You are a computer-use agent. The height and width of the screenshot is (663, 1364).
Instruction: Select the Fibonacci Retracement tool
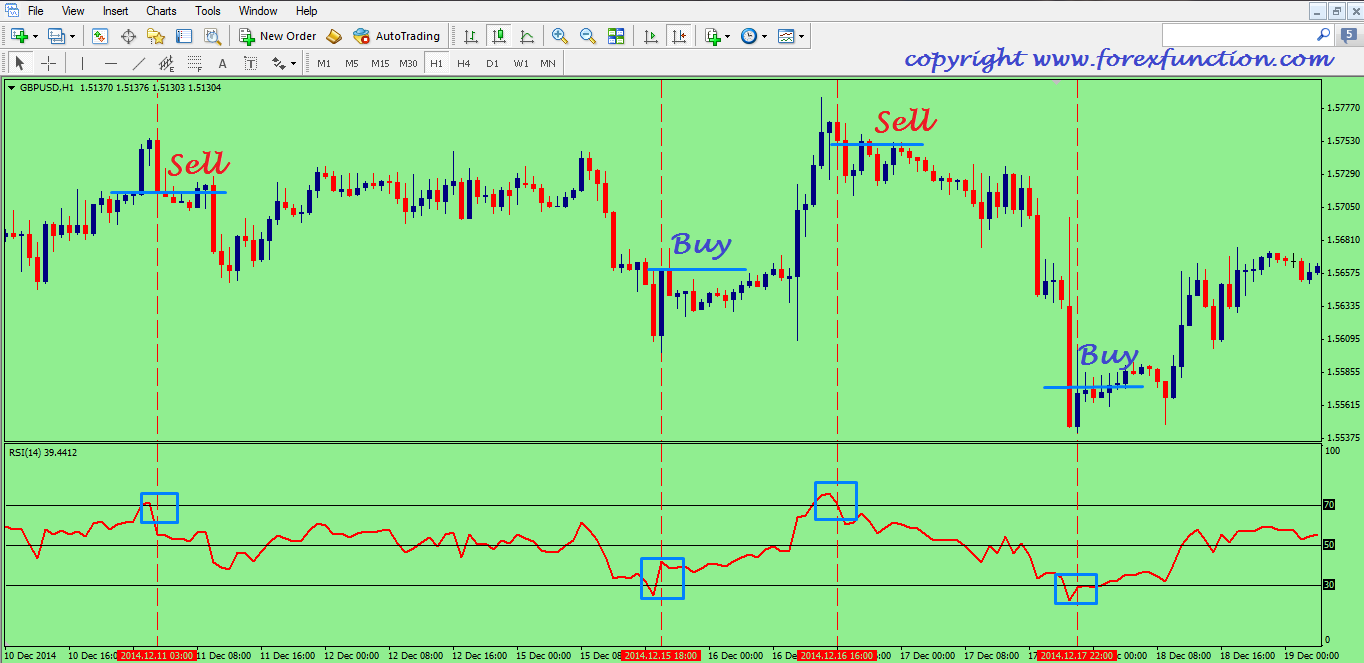tap(196, 62)
